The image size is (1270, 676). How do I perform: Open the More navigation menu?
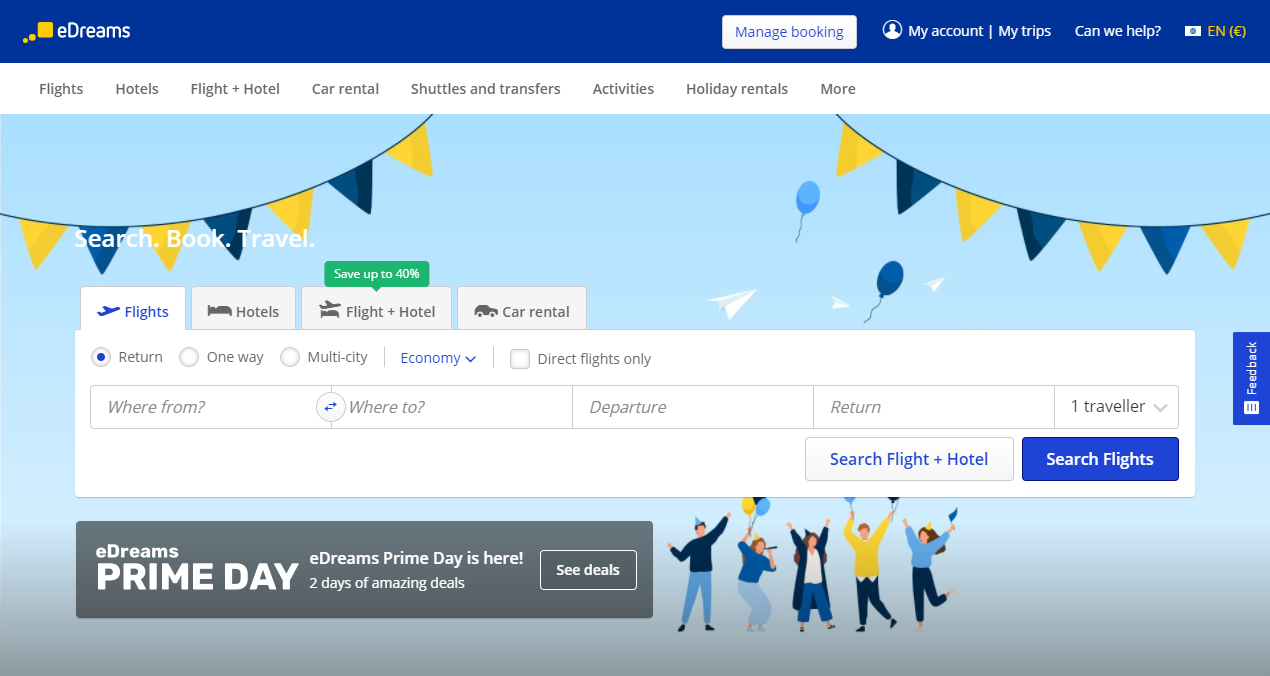point(838,88)
